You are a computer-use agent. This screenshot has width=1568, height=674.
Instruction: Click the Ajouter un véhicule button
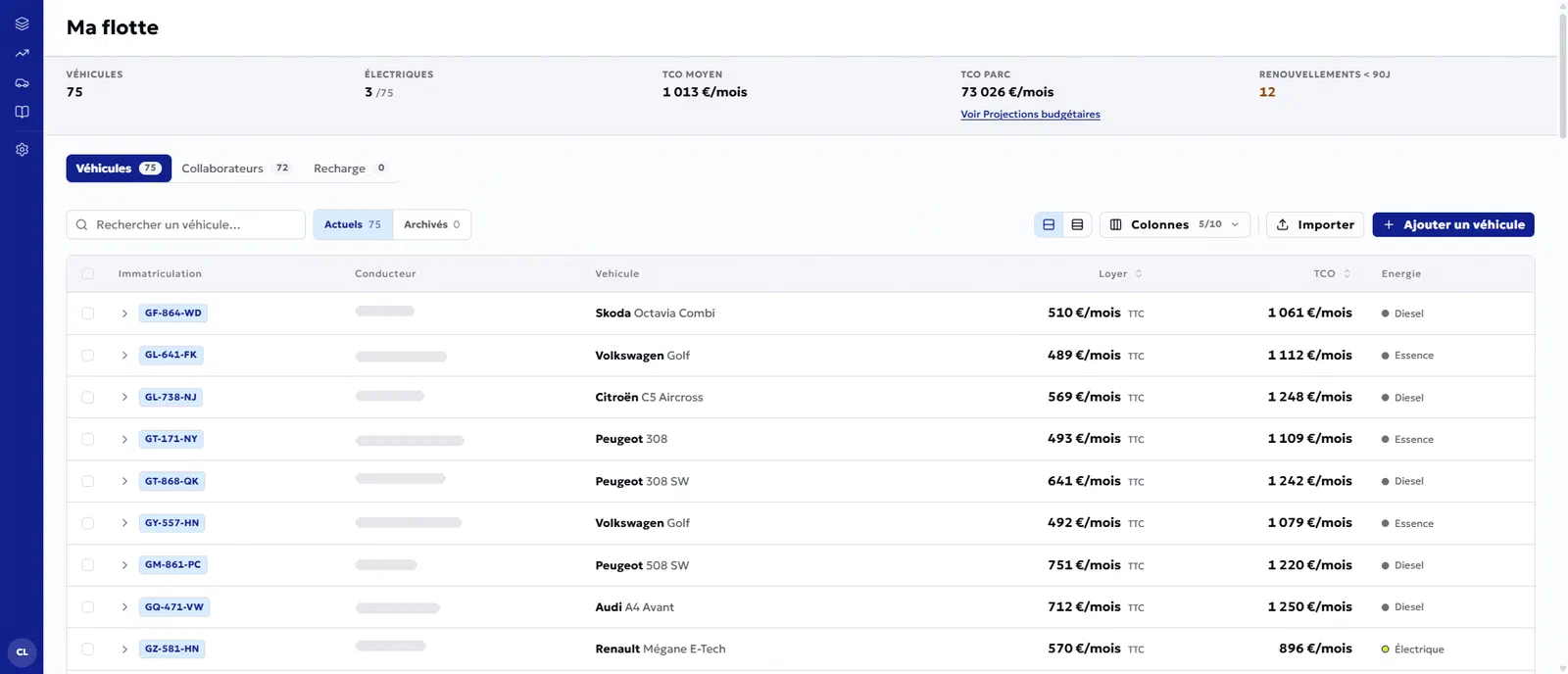click(x=1453, y=224)
